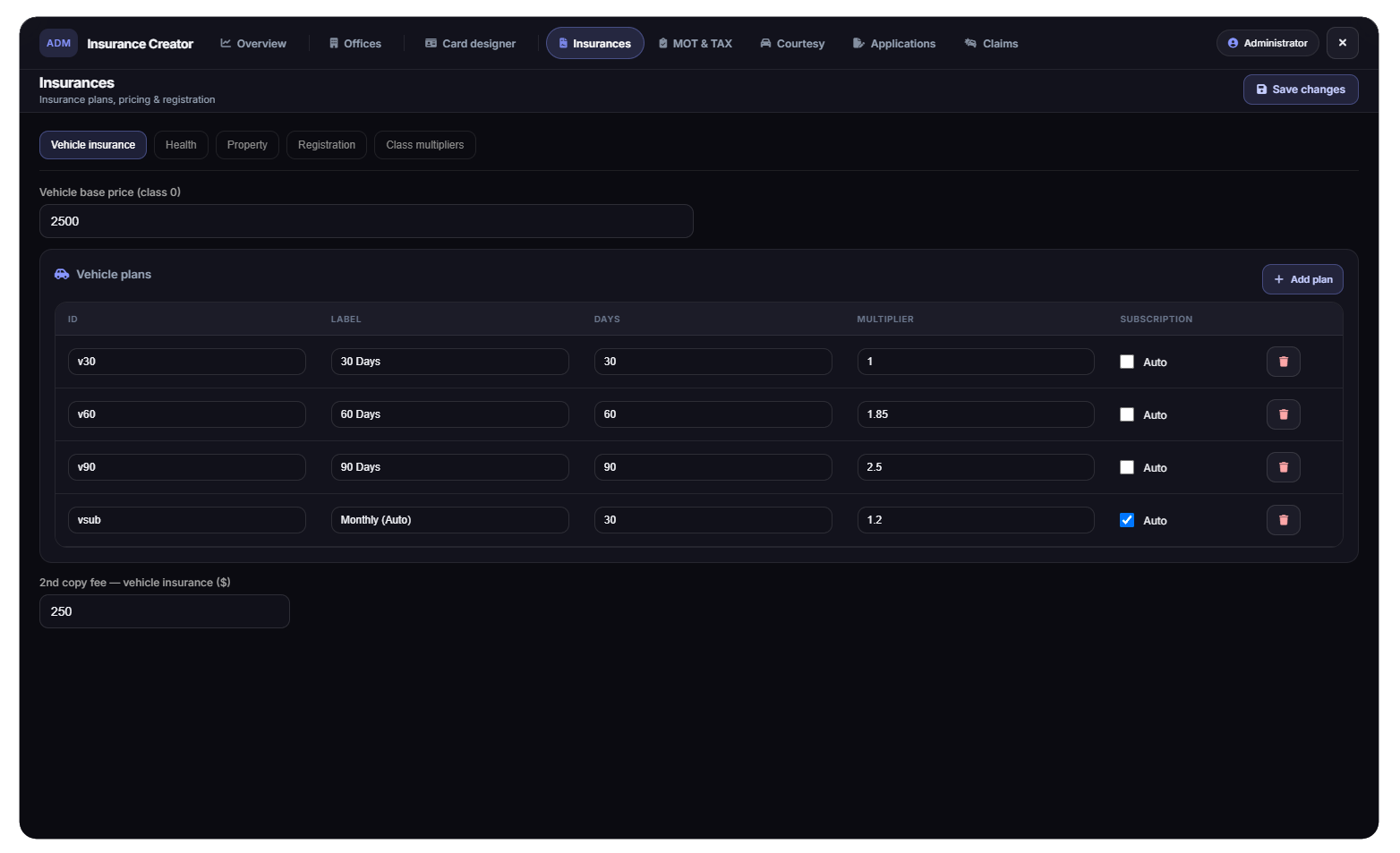Image resolution: width=1400 pixels, height=853 pixels.
Task: Edit the vsub ID field
Action: click(x=187, y=520)
